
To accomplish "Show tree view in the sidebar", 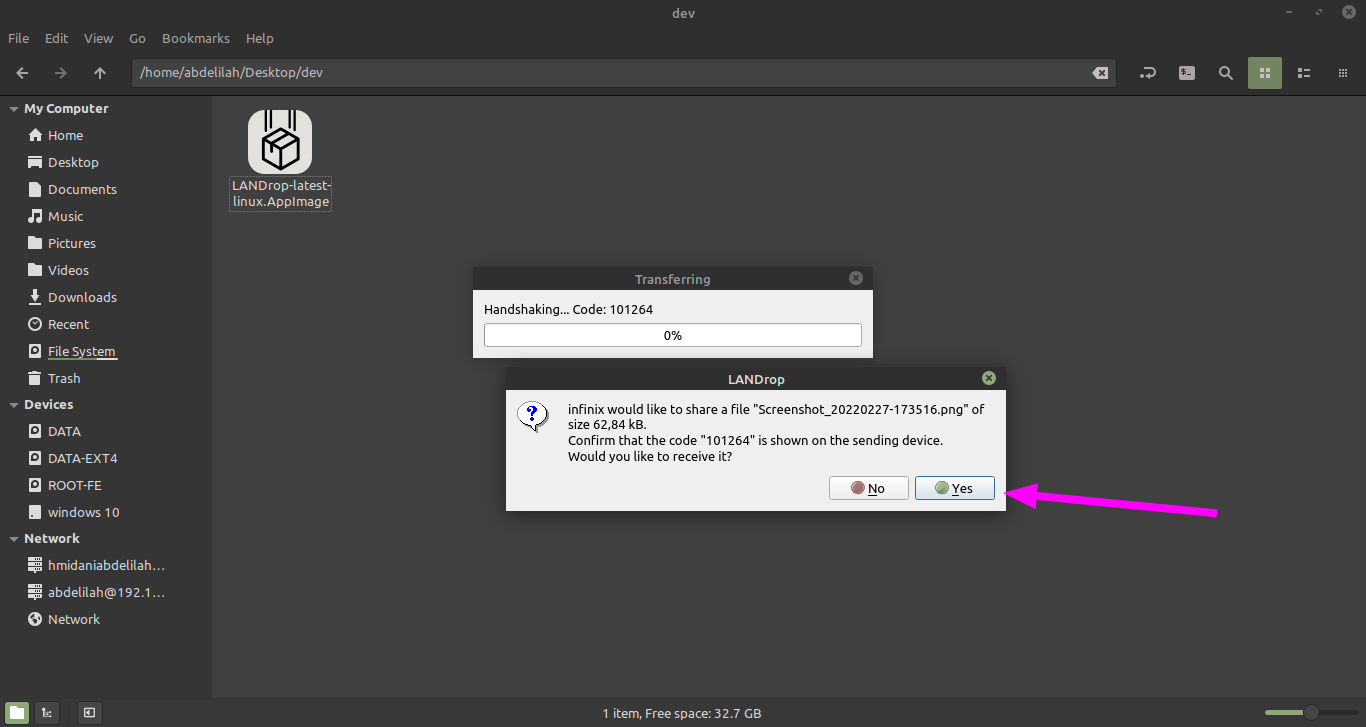I will (47, 713).
